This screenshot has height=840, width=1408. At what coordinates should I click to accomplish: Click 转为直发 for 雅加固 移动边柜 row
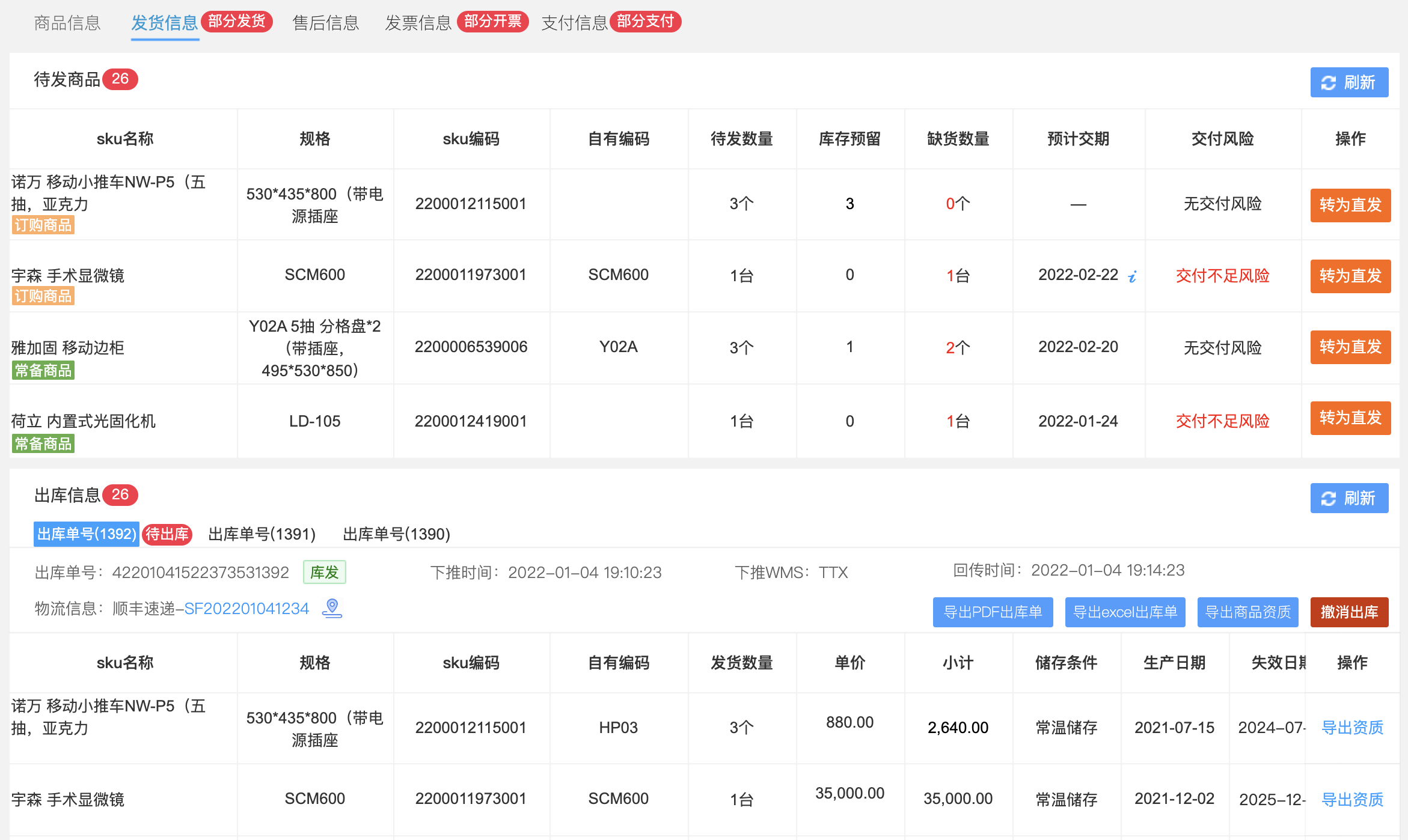[1350, 347]
